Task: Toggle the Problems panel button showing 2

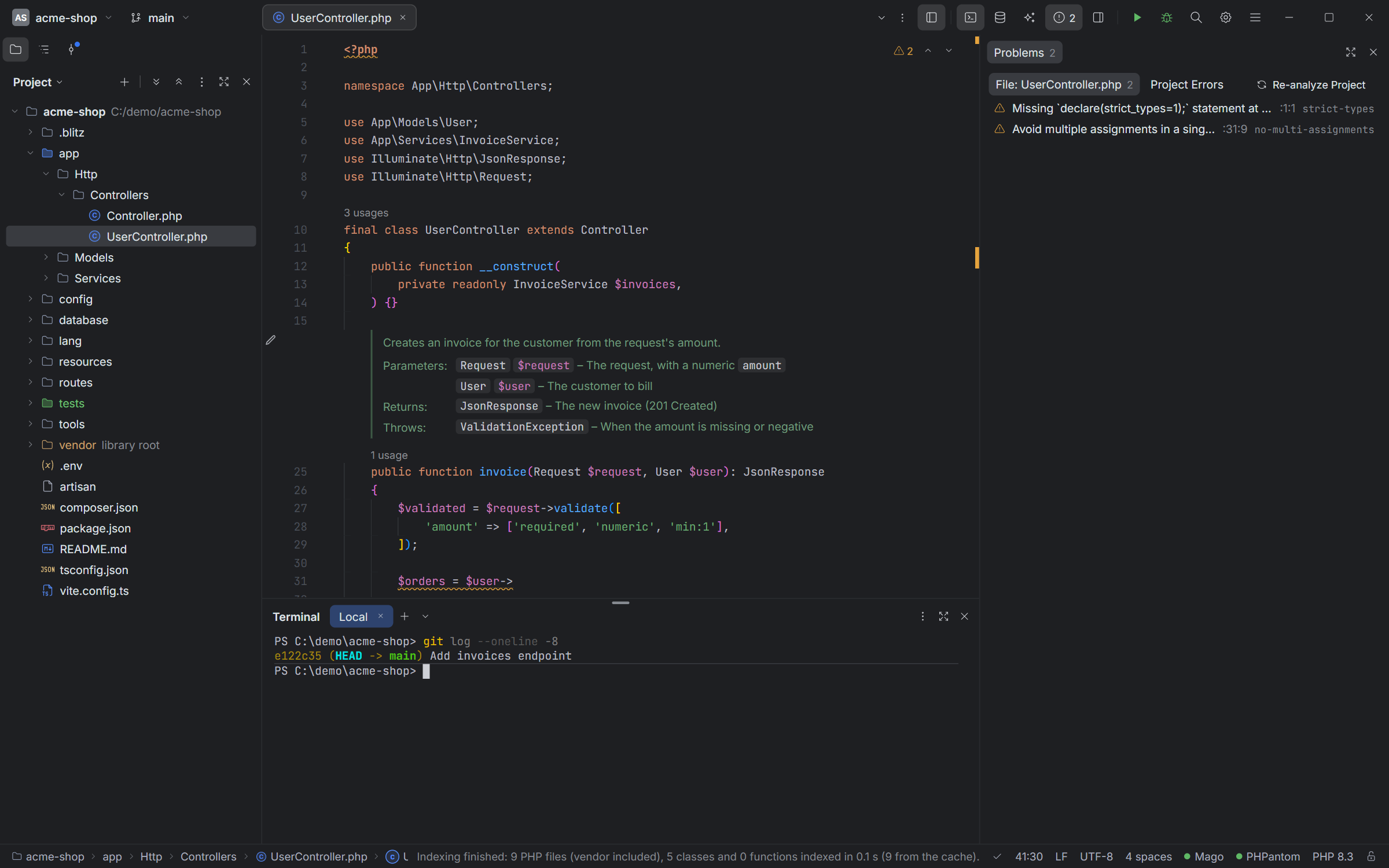Action: 1064,17
